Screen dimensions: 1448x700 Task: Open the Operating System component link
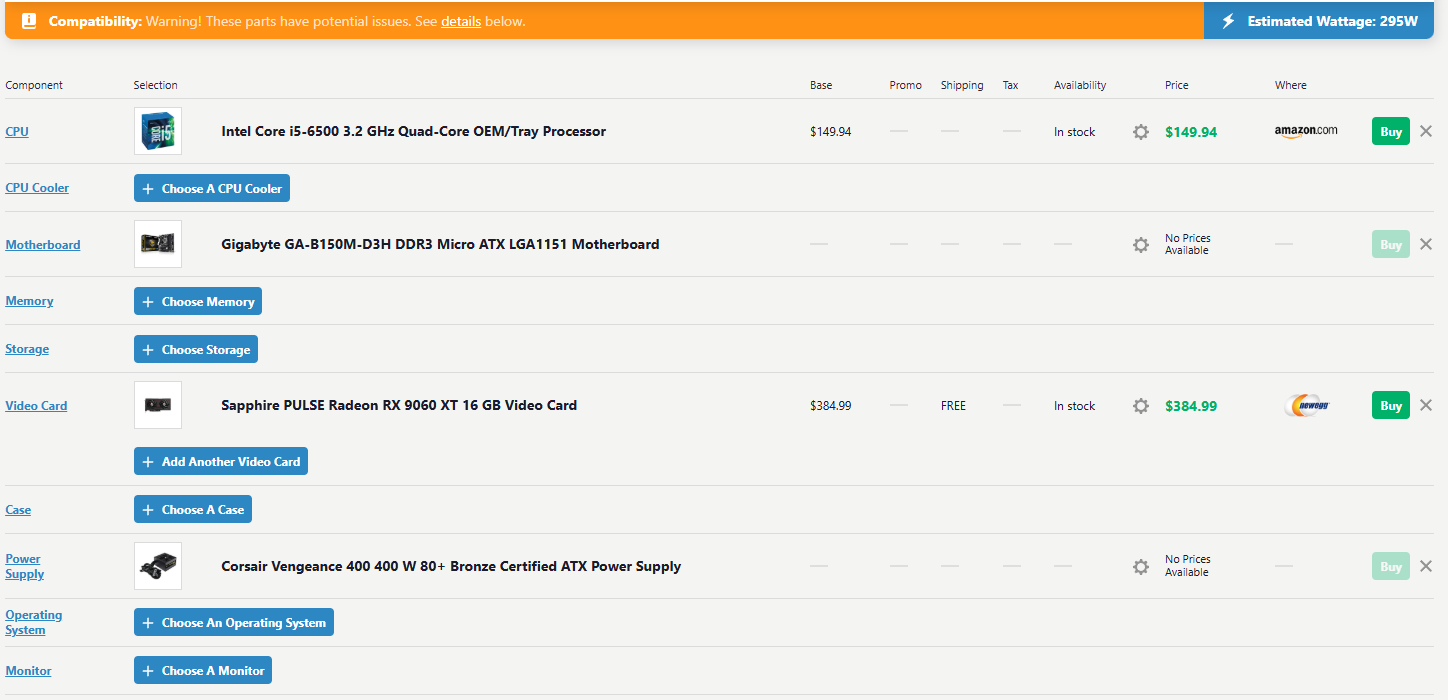[x=33, y=622]
